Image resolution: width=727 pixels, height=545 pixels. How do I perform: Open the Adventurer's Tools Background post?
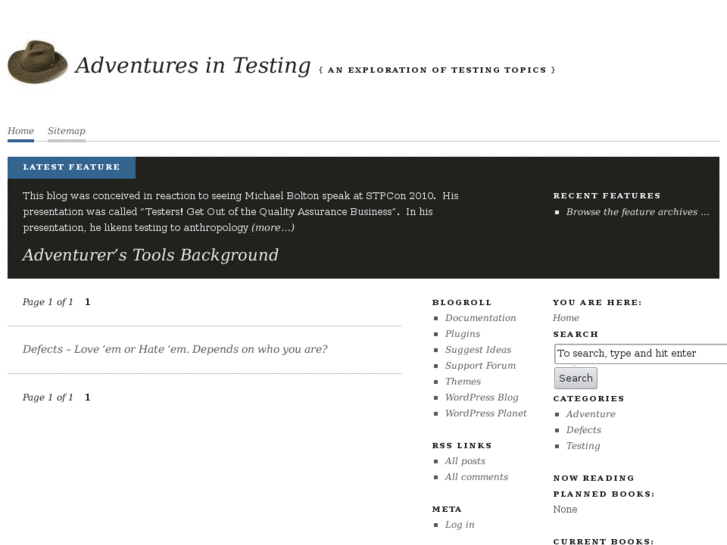(150, 255)
